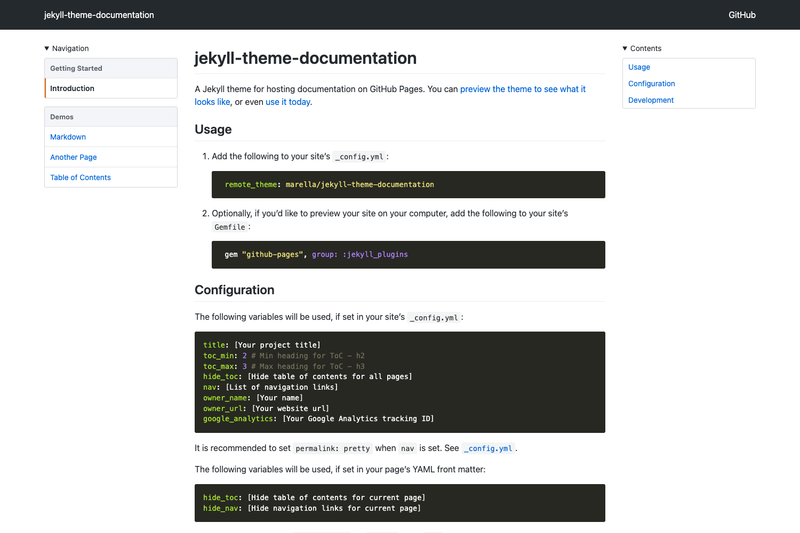The image size is (800, 533).
Task: Click the google_analytics code line
Action: (318, 419)
